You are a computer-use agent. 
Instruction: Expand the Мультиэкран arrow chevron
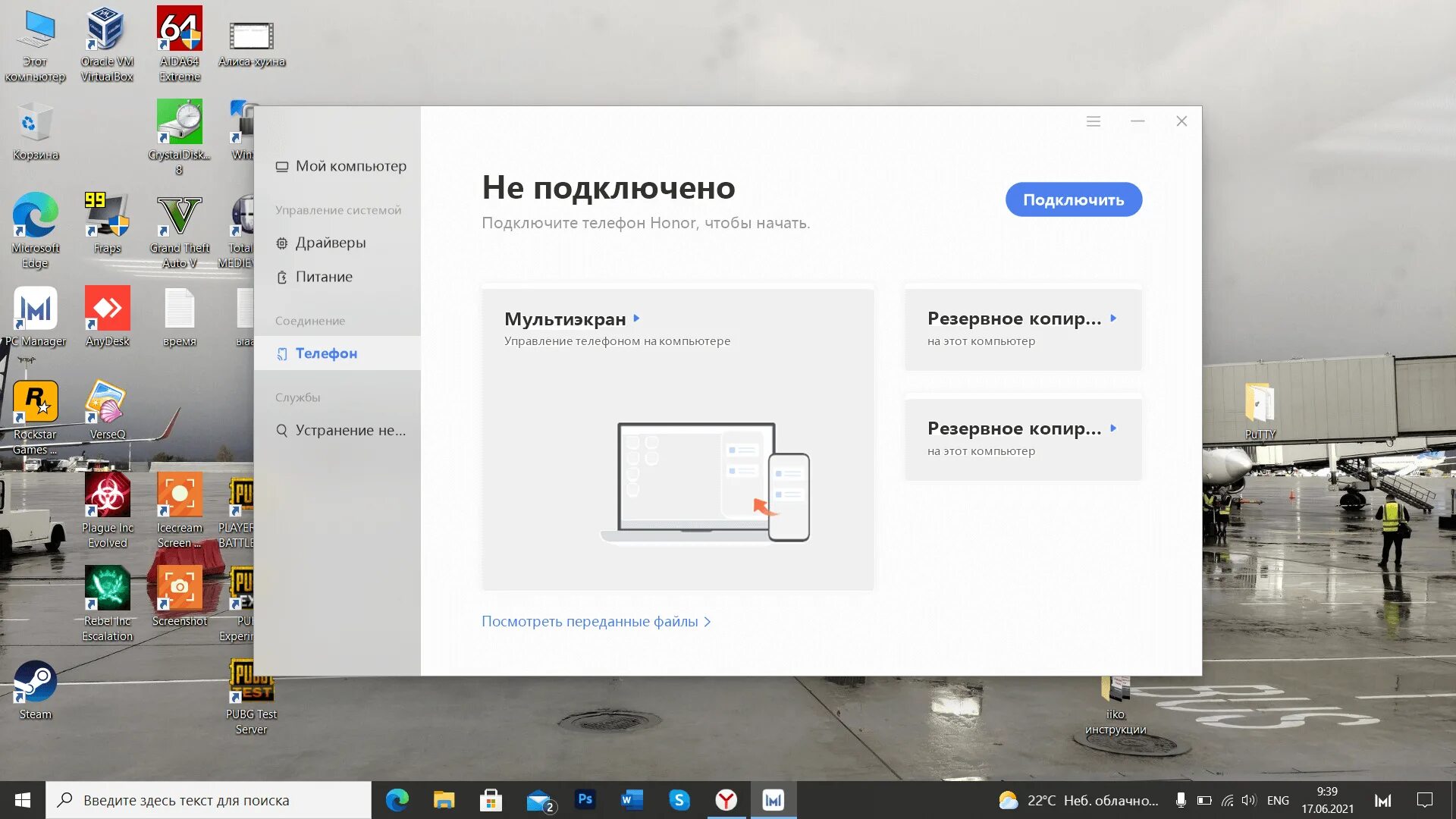(637, 318)
